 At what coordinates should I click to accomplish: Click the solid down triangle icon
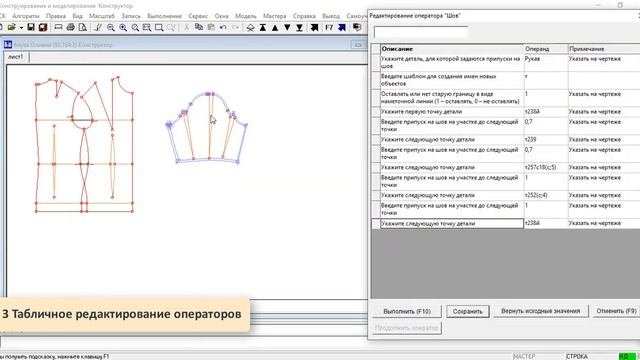pyautogui.click(x=287, y=27)
